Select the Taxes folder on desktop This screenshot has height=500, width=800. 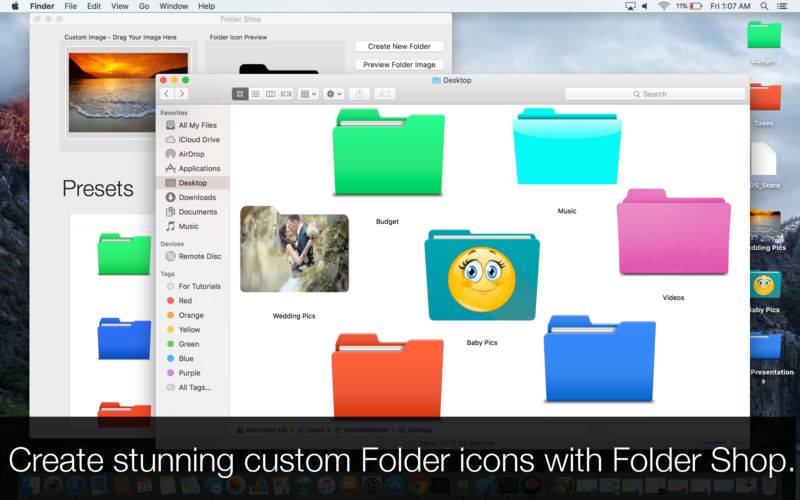click(x=765, y=97)
